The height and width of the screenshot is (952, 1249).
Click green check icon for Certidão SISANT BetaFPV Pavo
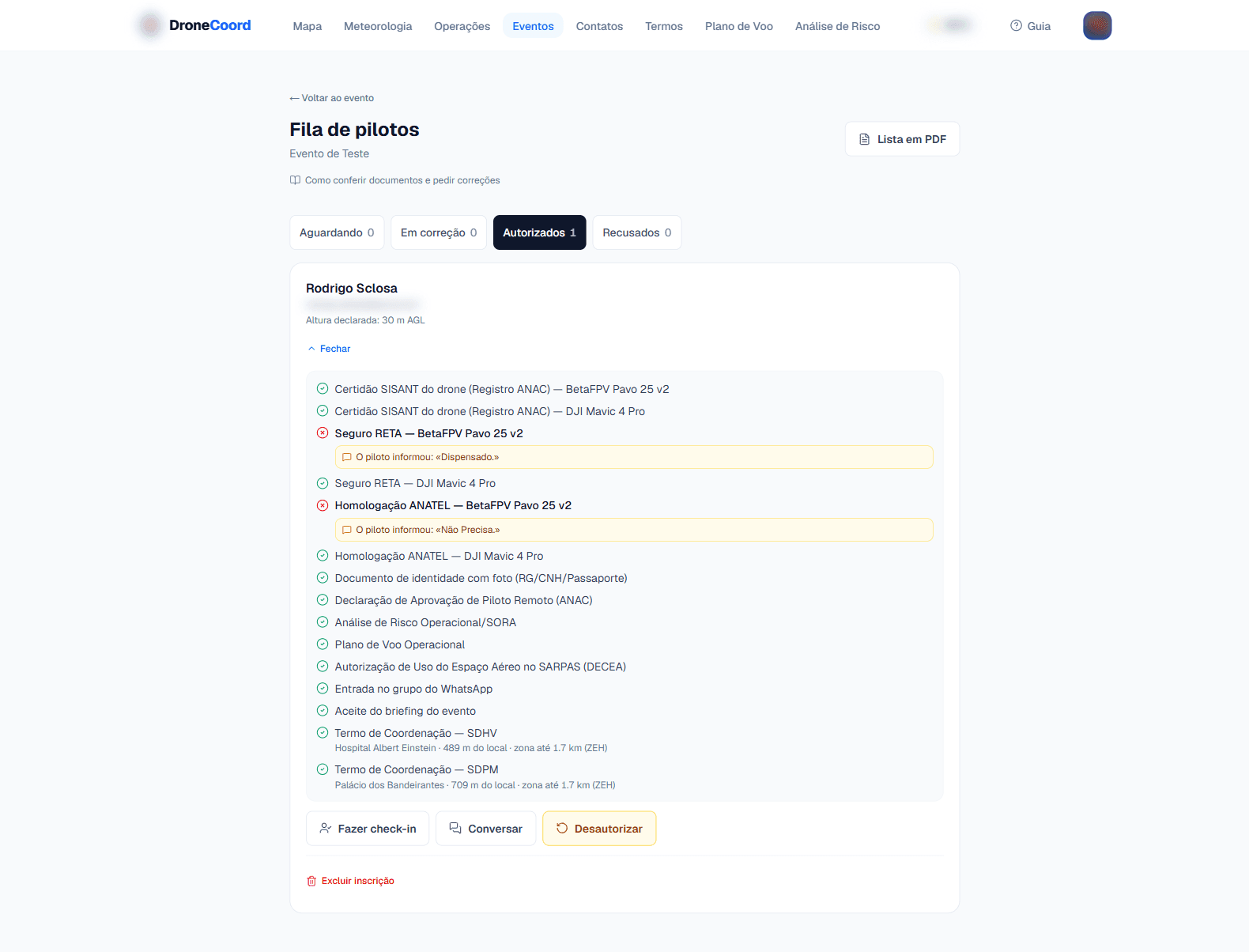[x=323, y=389]
